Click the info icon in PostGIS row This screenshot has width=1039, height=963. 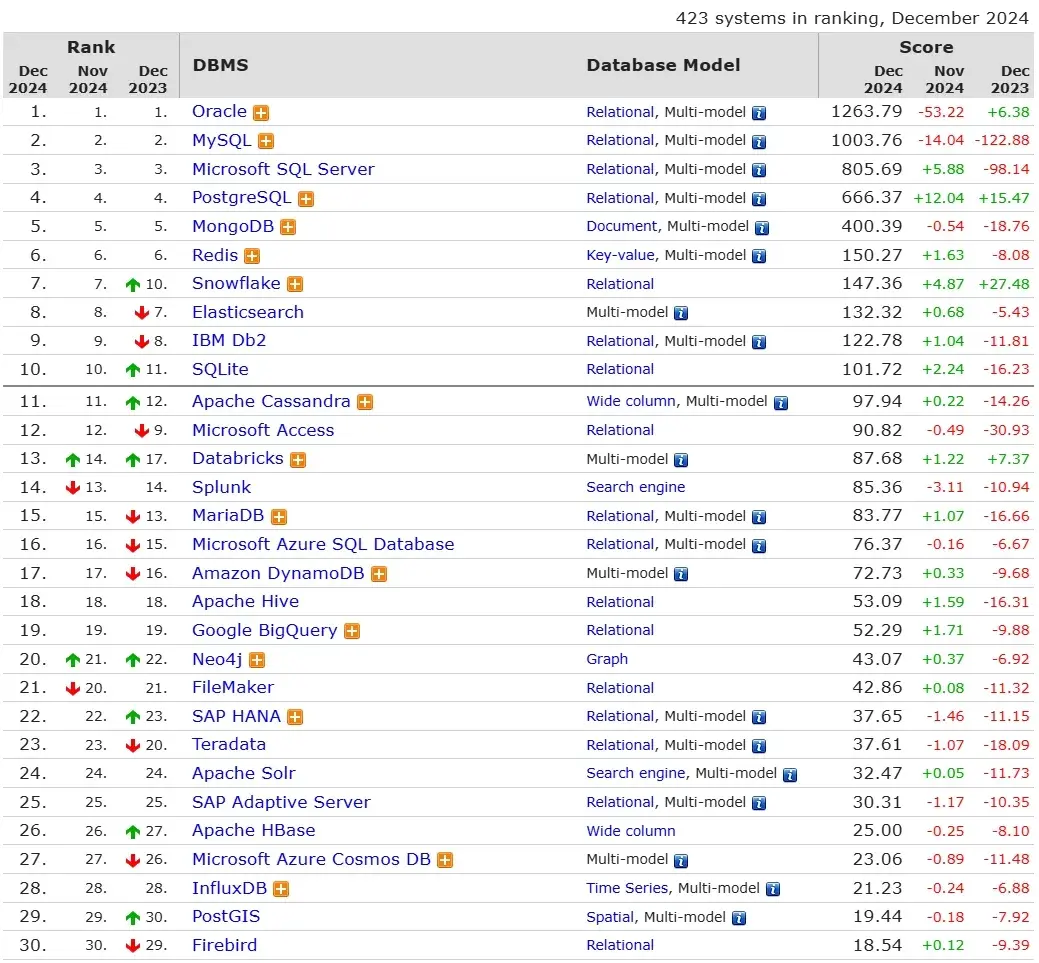pyautogui.click(x=739, y=918)
